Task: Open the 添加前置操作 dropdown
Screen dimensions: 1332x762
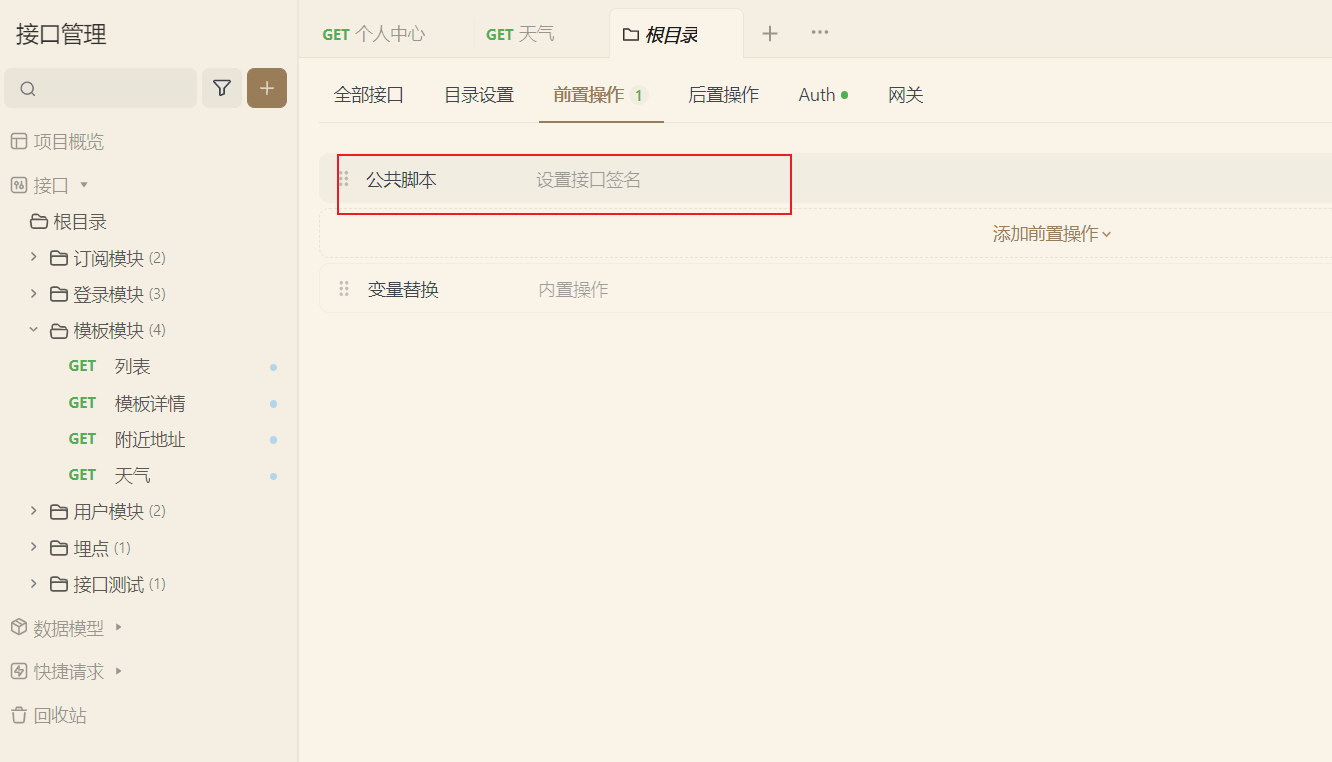Action: click(x=1051, y=234)
